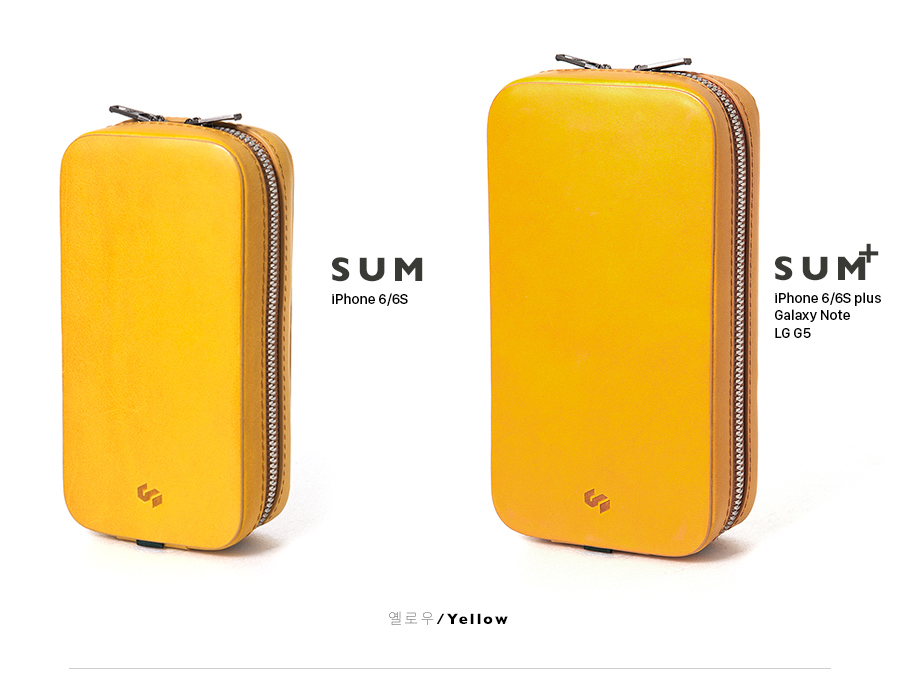The image size is (900, 700).
Task: Click the zipper pulls atop small case
Action: click(175, 114)
